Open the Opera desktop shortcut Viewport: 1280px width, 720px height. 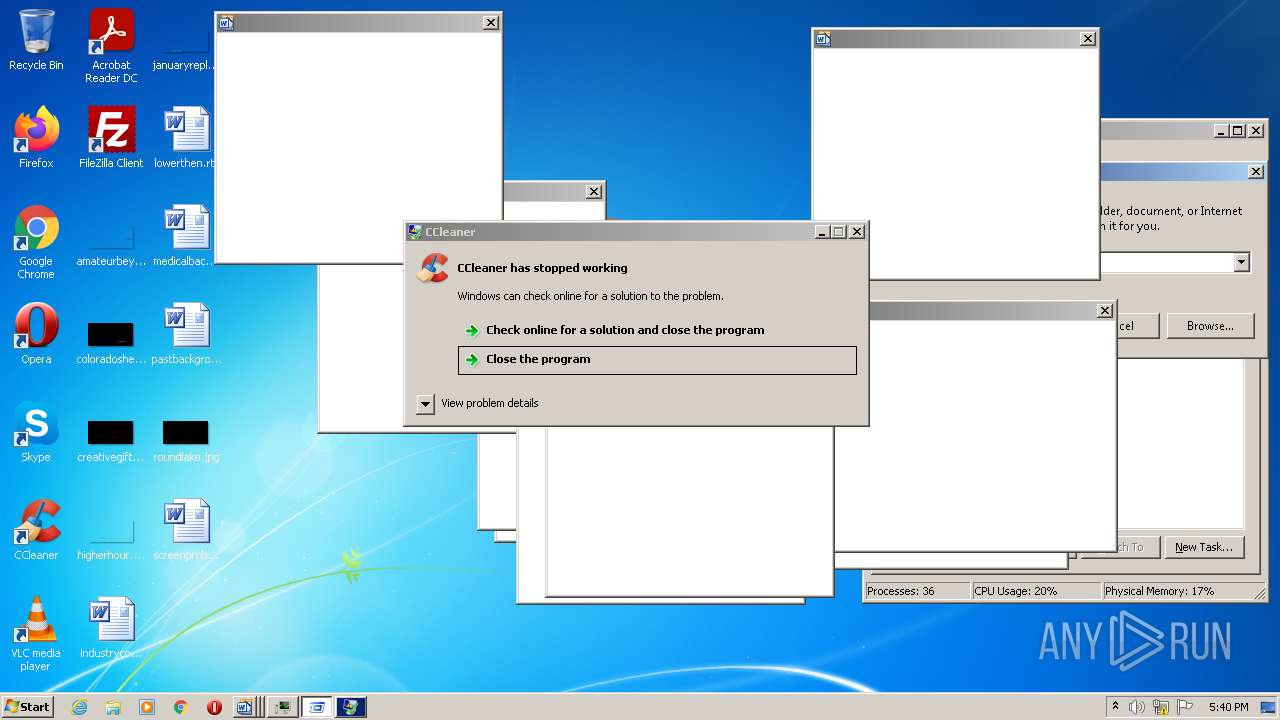click(x=36, y=334)
